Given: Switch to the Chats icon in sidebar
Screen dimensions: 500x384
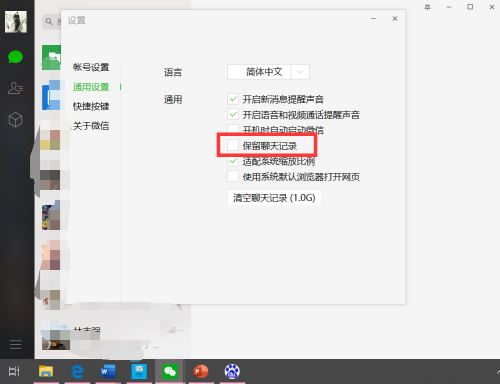Looking at the screenshot, I should point(15,57).
